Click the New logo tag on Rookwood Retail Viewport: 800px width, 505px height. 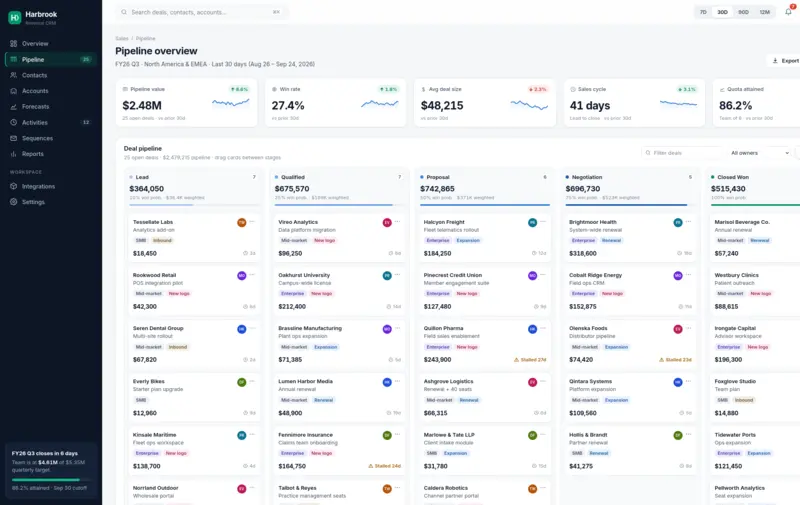tap(178, 293)
